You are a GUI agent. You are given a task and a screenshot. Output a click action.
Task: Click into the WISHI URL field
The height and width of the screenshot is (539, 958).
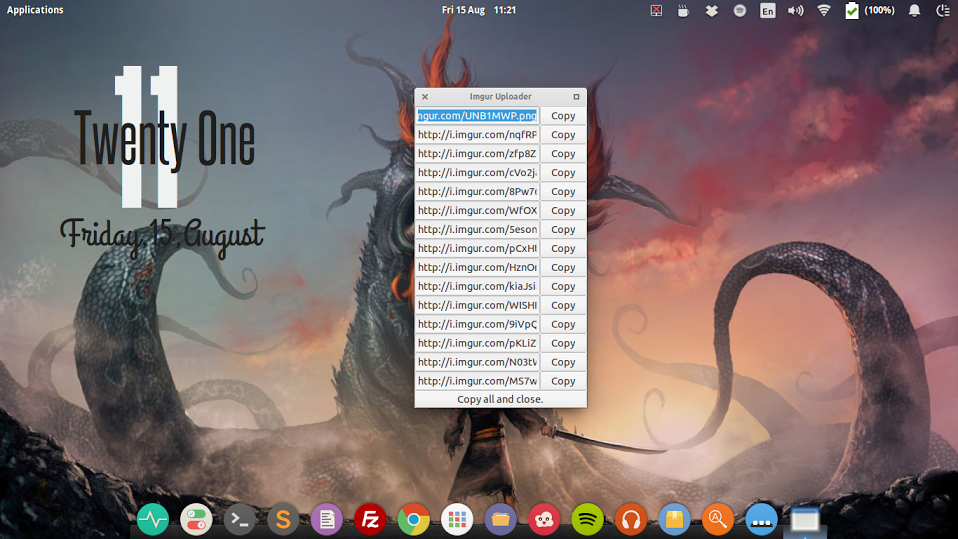pyautogui.click(x=477, y=305)
